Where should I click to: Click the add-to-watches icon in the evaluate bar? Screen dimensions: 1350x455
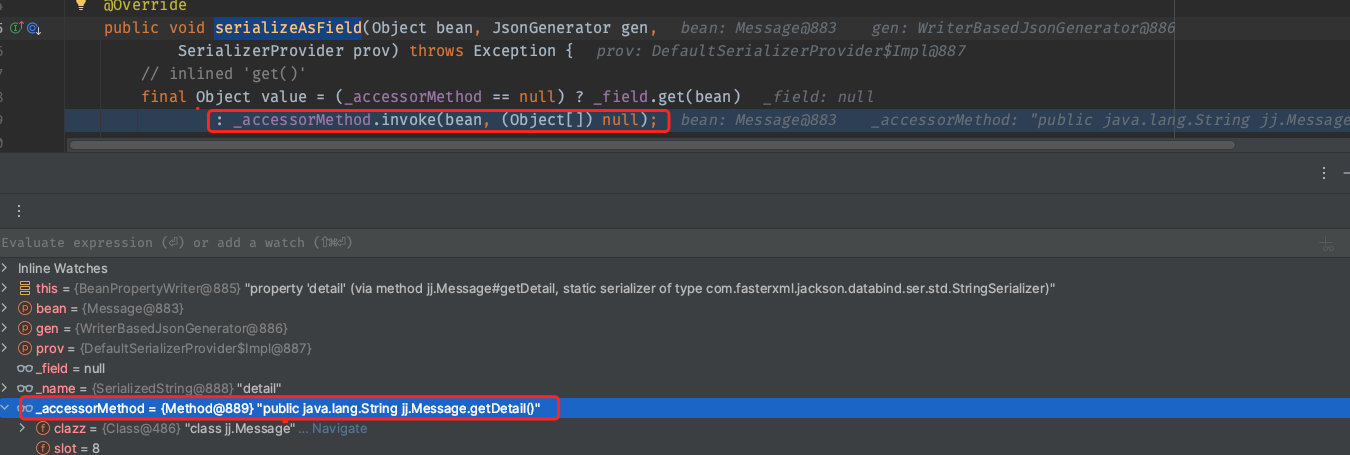point(1327,244)
